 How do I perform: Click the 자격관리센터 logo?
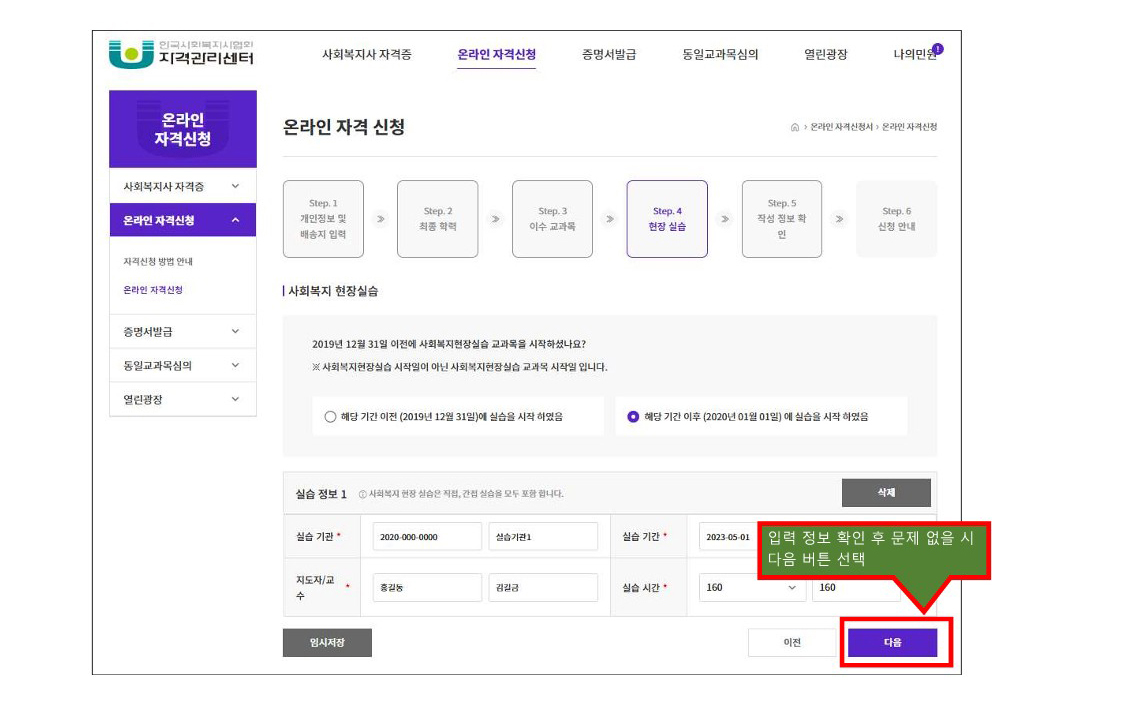pos(181,54)
